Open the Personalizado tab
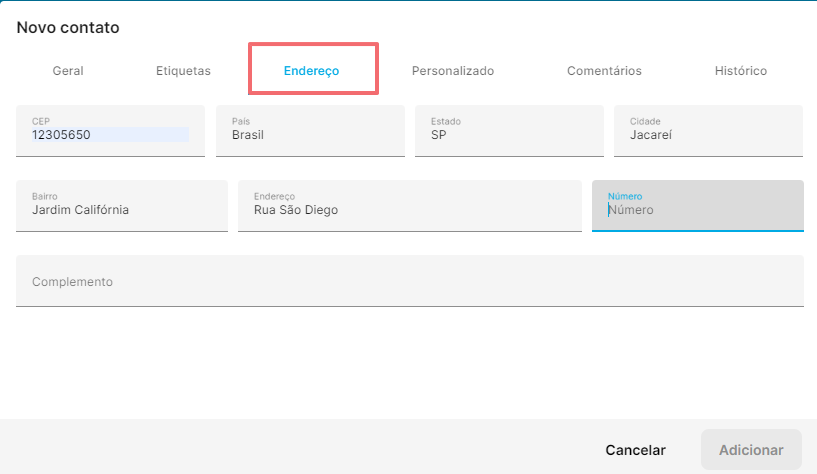Viewport: 817px width, 474px height. [x=453, y=71]
